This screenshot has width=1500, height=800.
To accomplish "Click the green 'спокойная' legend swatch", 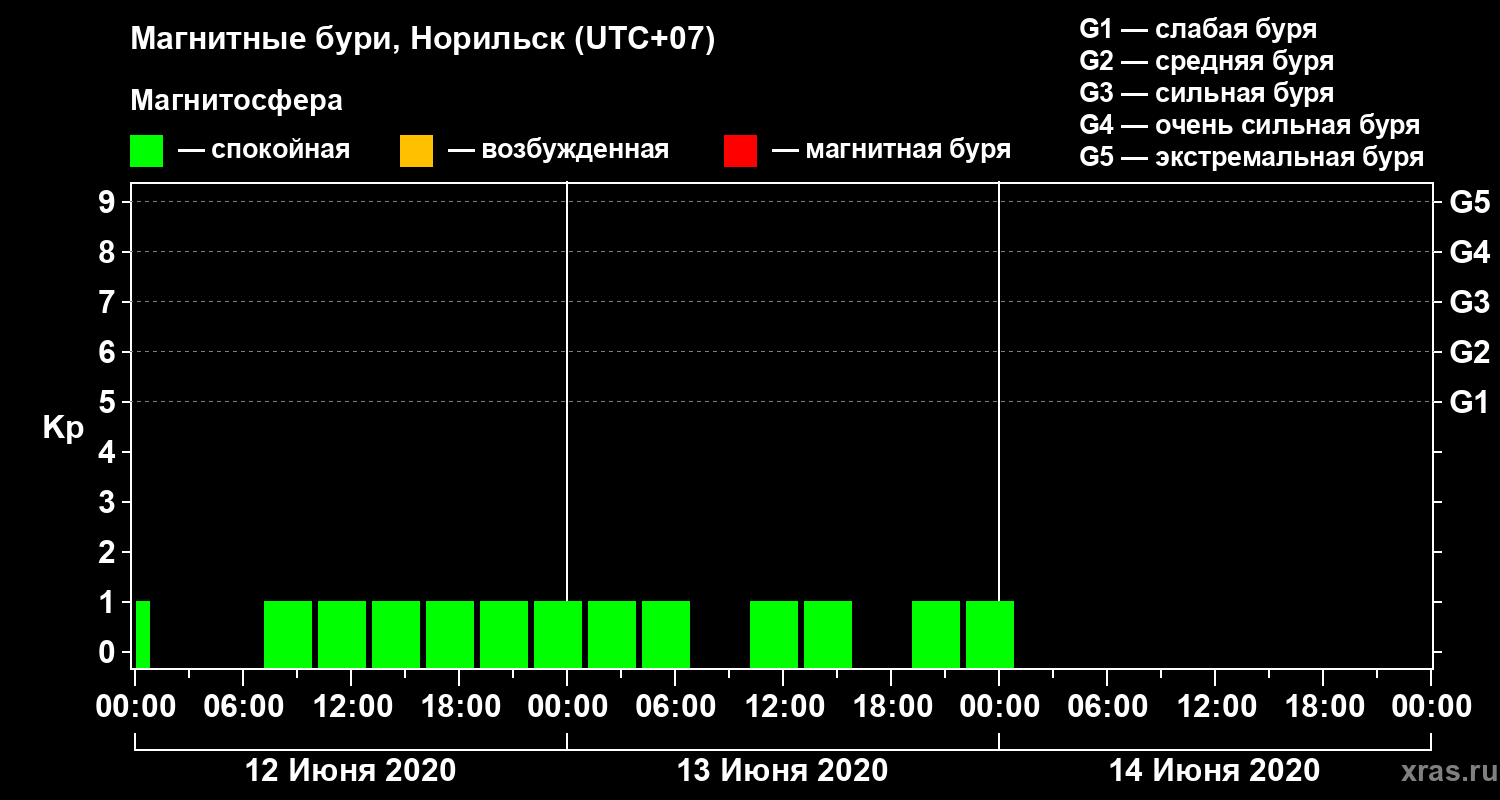I will (146, 151).
